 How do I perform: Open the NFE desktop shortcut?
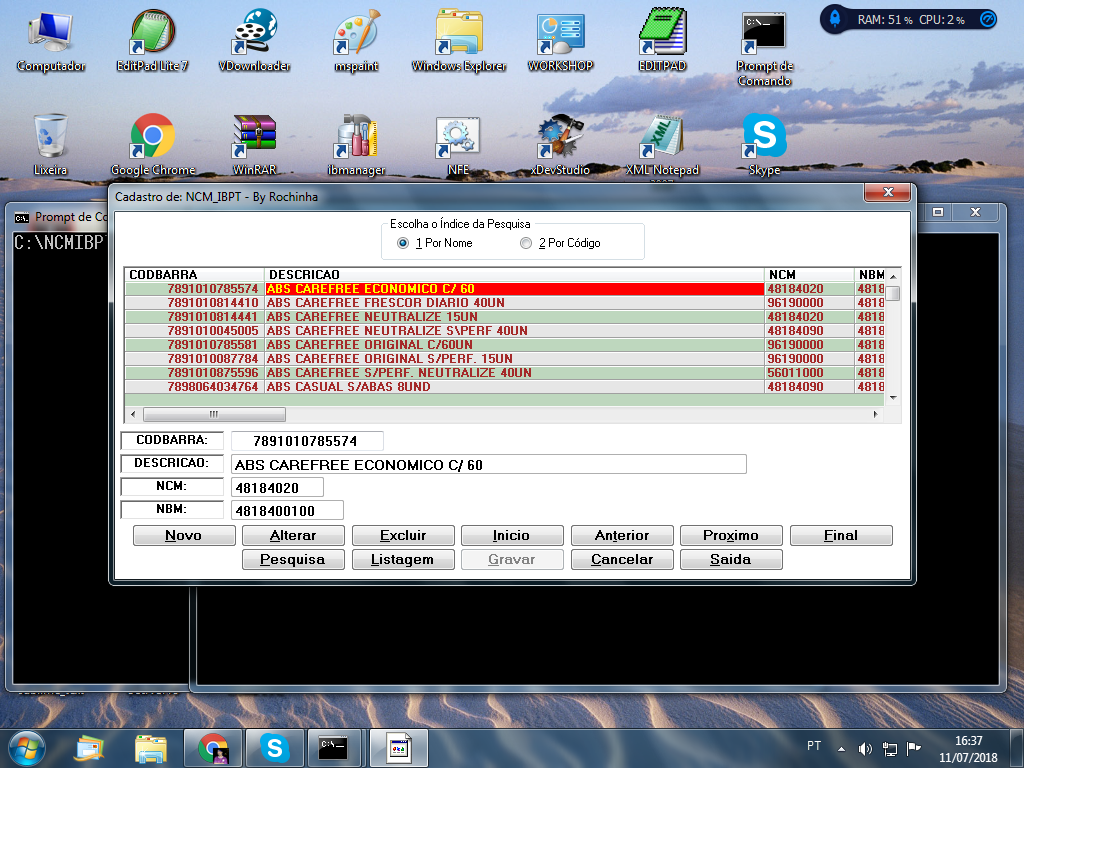458,138
